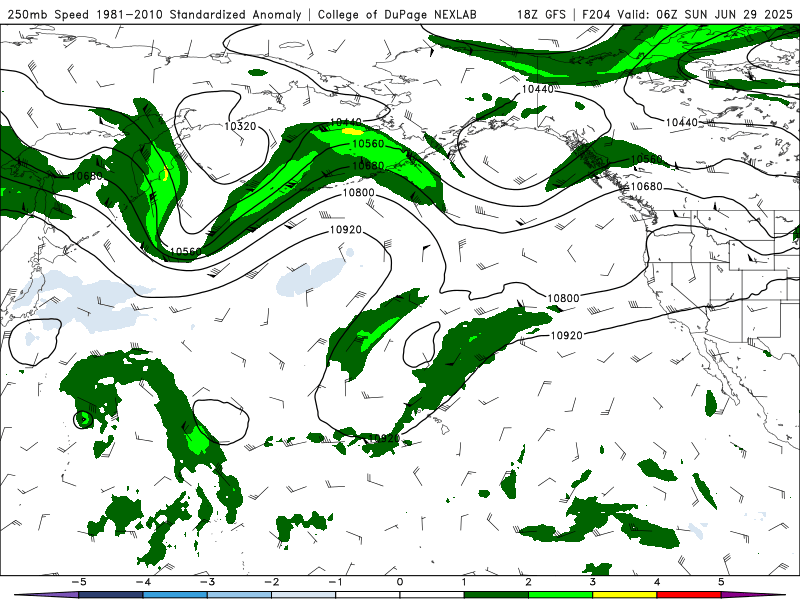Click the colorbar tick label -5
This screenshot has width=800, height=600.
(79, 582)
